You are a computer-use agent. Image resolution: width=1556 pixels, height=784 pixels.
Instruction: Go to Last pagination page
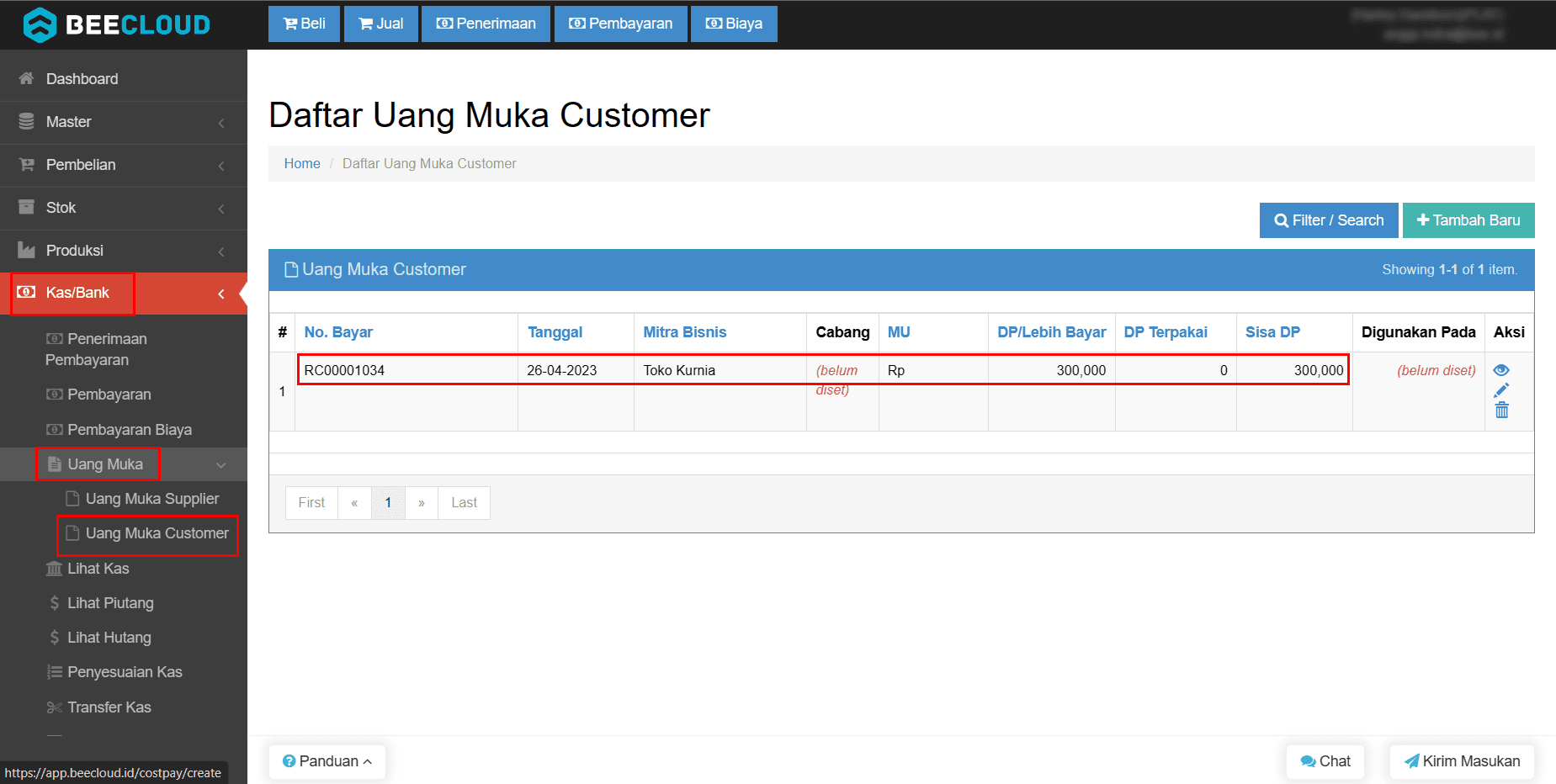464,503
